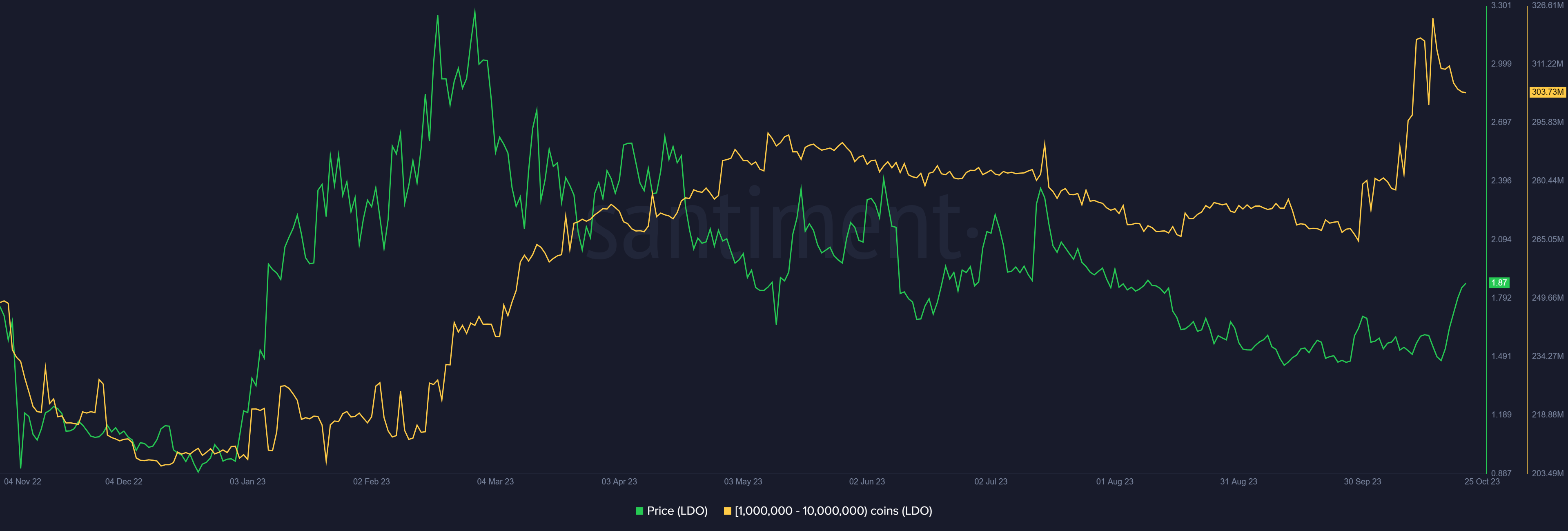Click the 0.887 price axis value
Image resolution: width=1568 pixels, height=531 pixels.
(1501, 473)
